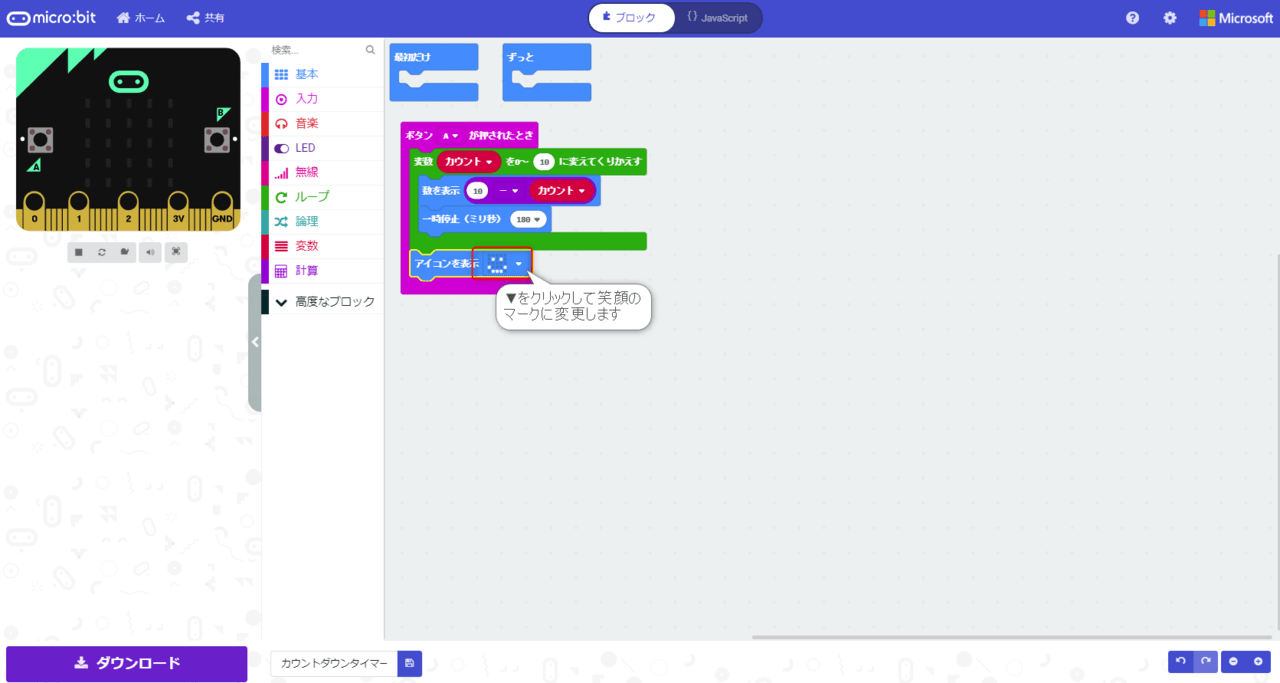Mute the simulator sound
The height and width of the screenshot is (683, 1280).
[150, 252]
